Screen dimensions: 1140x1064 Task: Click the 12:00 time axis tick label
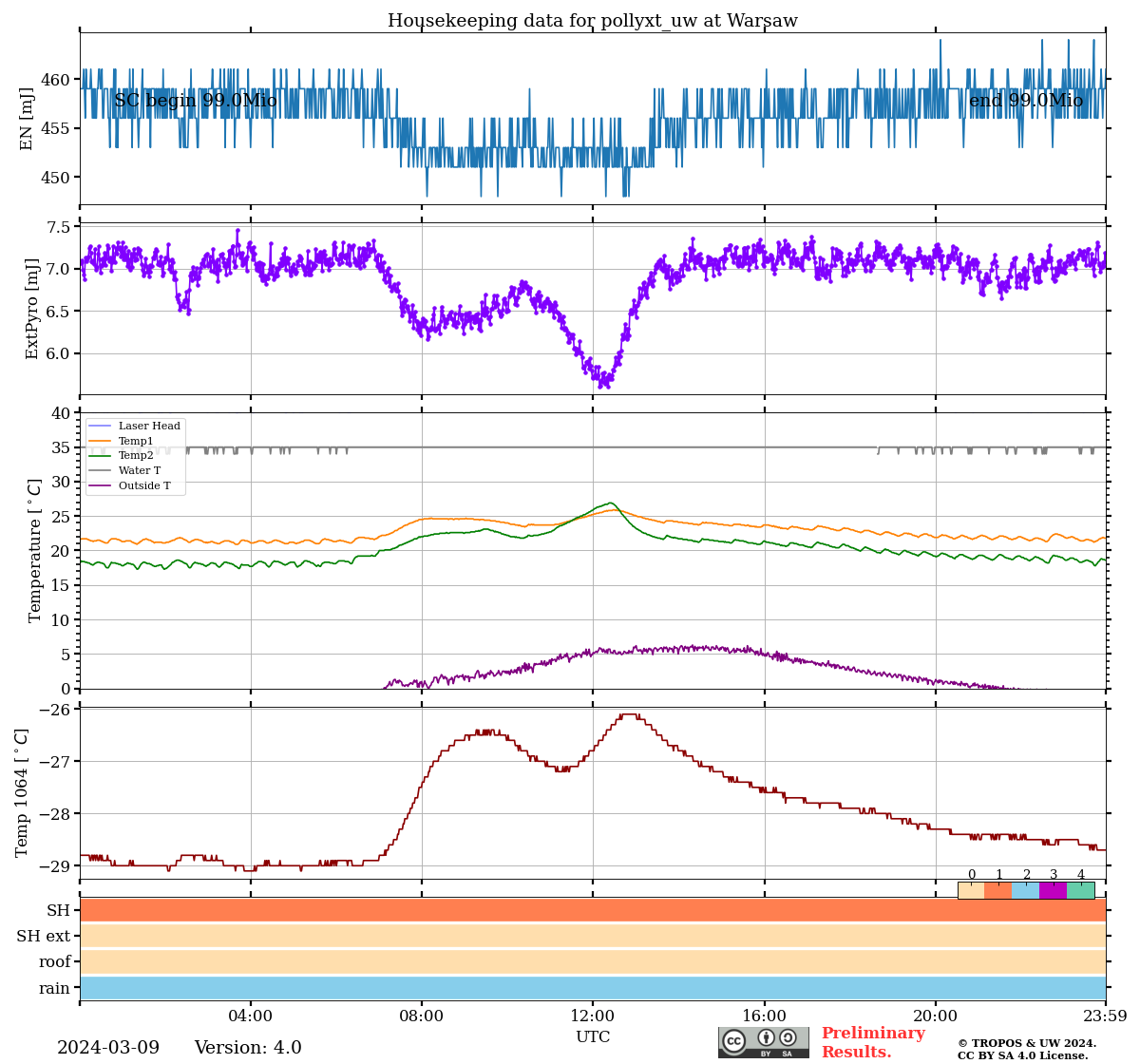(x=593, y=1016)
